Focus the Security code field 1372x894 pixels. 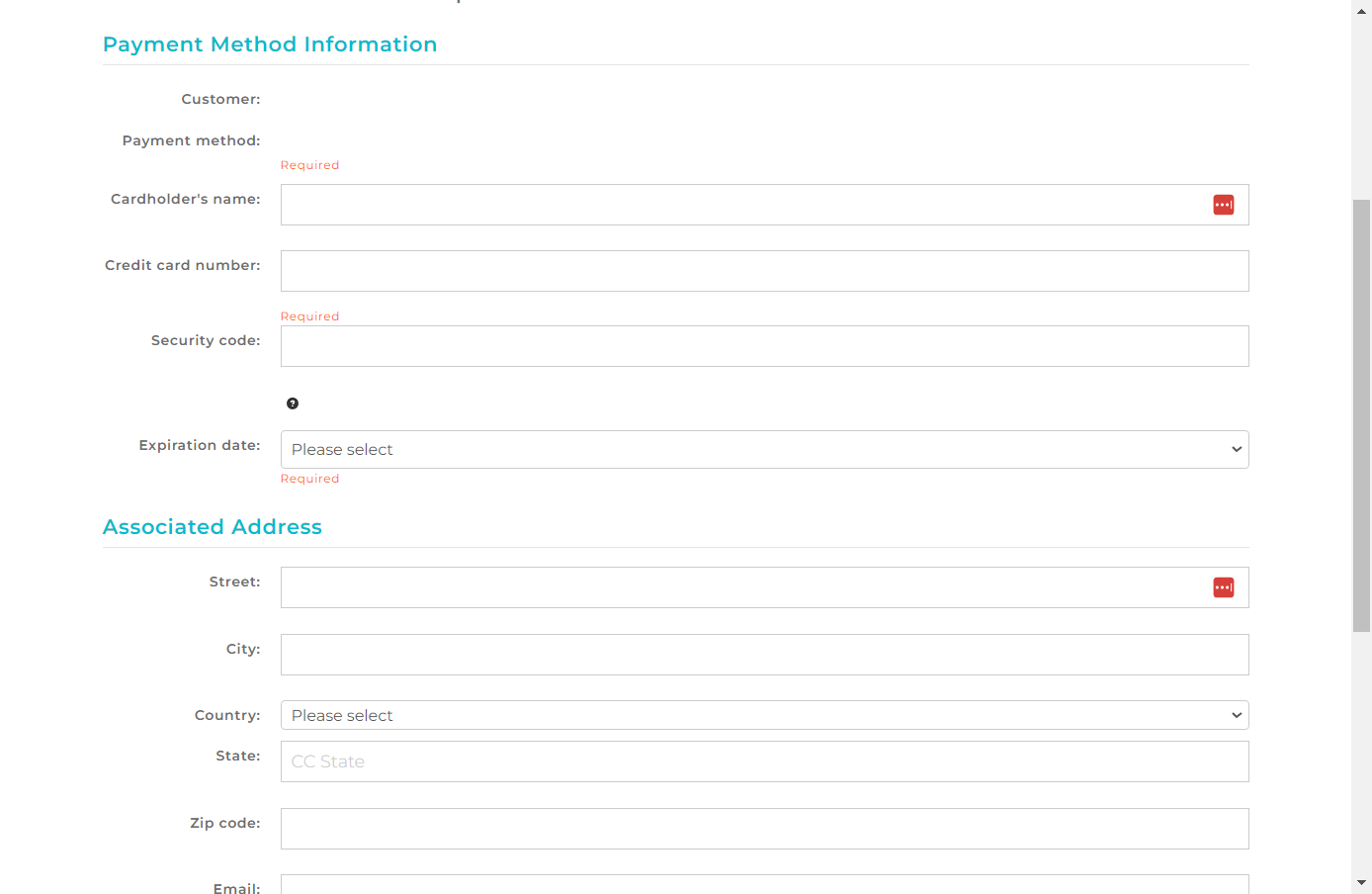pos(765,346)
